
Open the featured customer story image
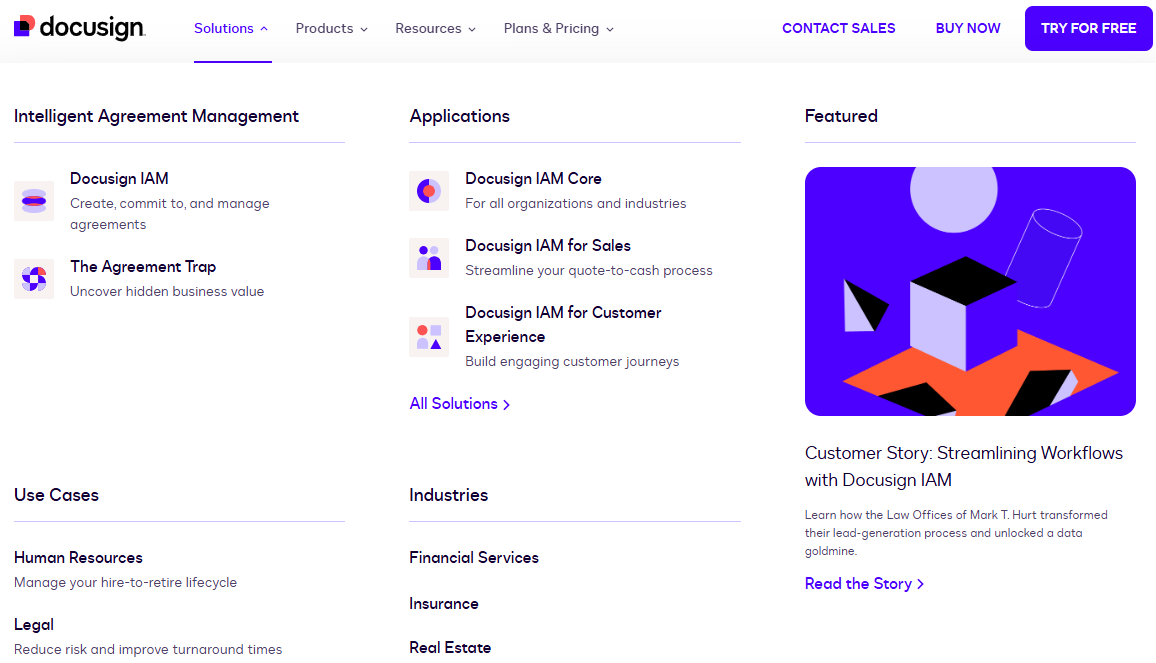970,291
